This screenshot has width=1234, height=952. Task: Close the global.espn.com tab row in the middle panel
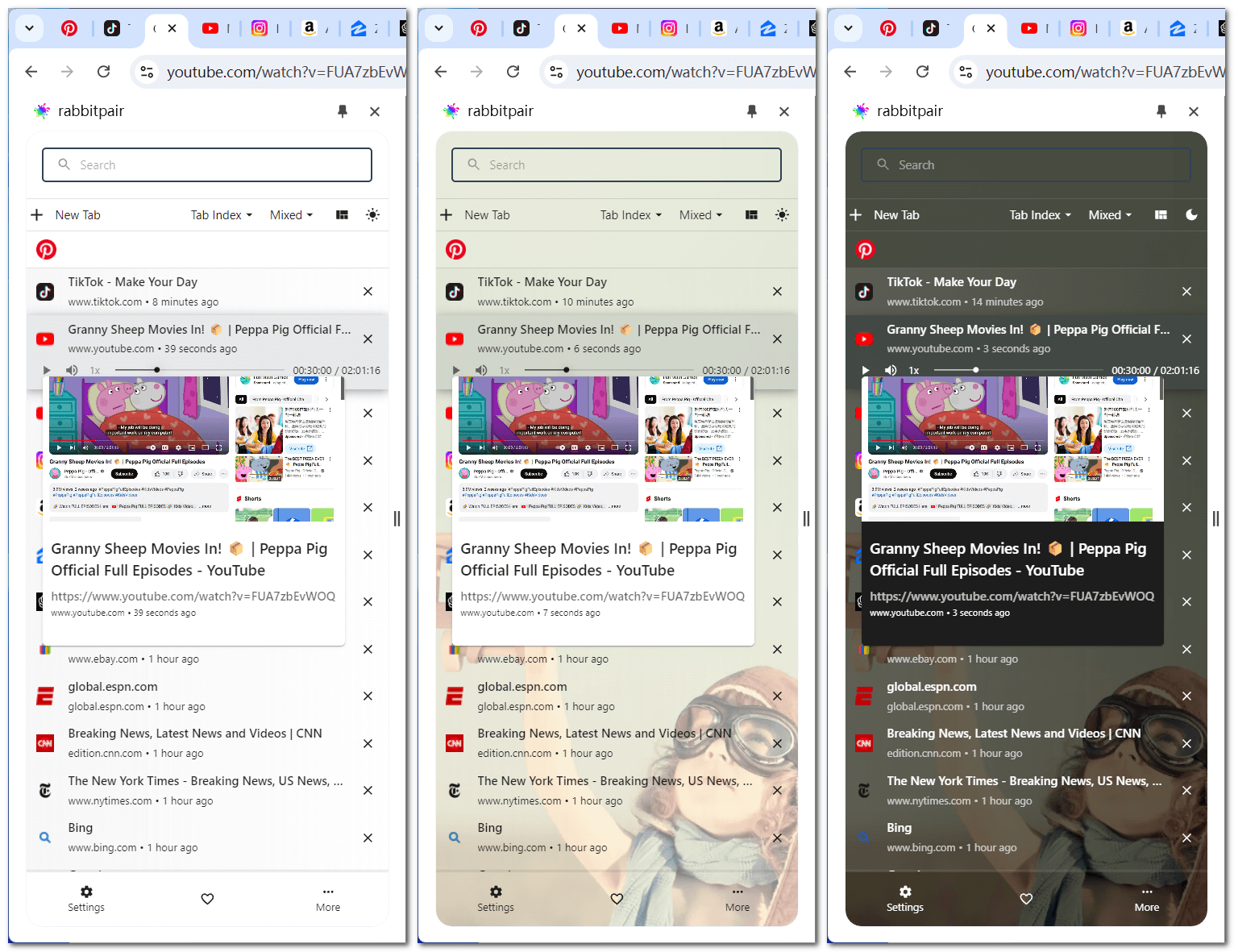coord(777,696)
